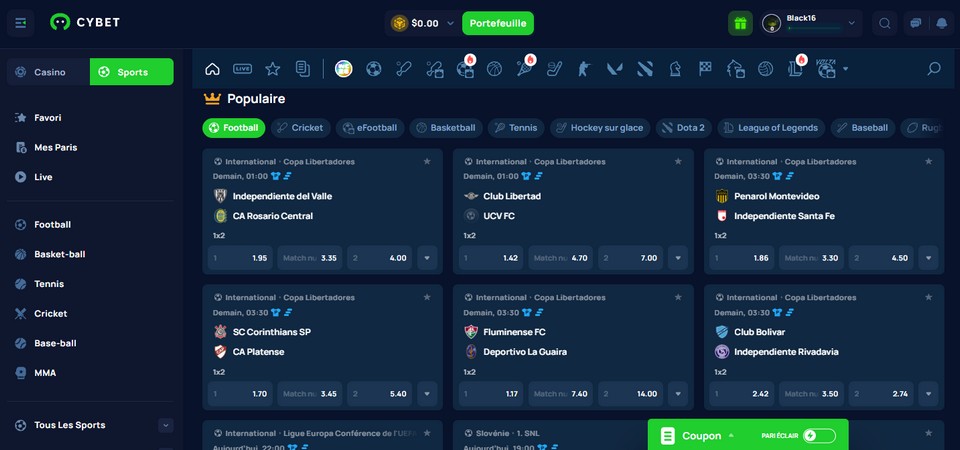Pick the draw at 3.50 for Club Bolivar match
Screen dimensions: 960x450
(x=811, y=394)
